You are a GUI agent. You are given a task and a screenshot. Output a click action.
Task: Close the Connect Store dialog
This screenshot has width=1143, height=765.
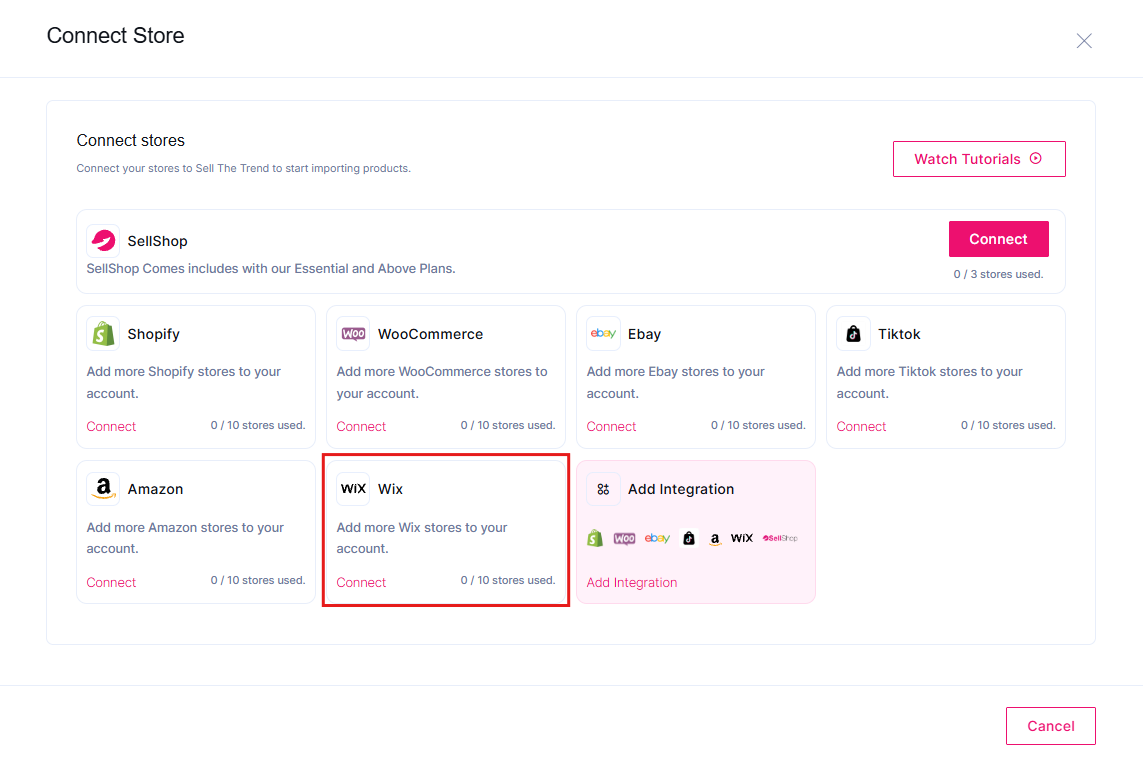click(1084, 41)
